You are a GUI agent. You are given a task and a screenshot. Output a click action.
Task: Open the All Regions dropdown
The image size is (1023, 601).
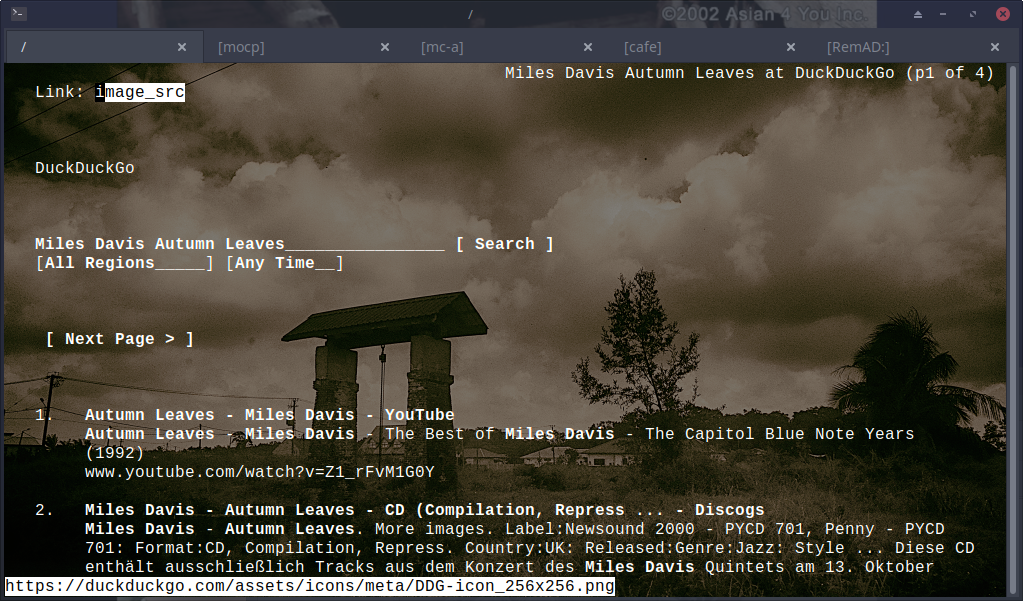[x=125, y=263]
